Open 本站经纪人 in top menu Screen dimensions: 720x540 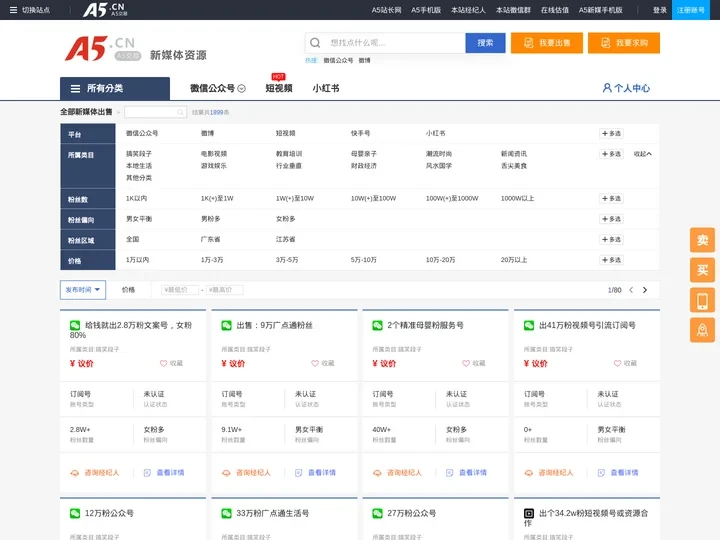[468, 10]
